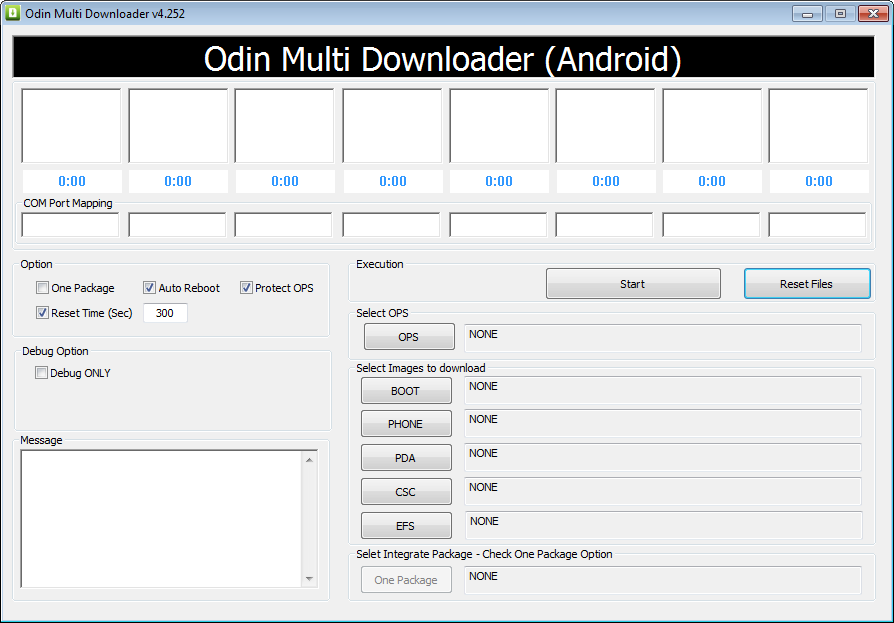Select the PHONE image button
This screenshot has width=894, height=623.
coord(405,424)
